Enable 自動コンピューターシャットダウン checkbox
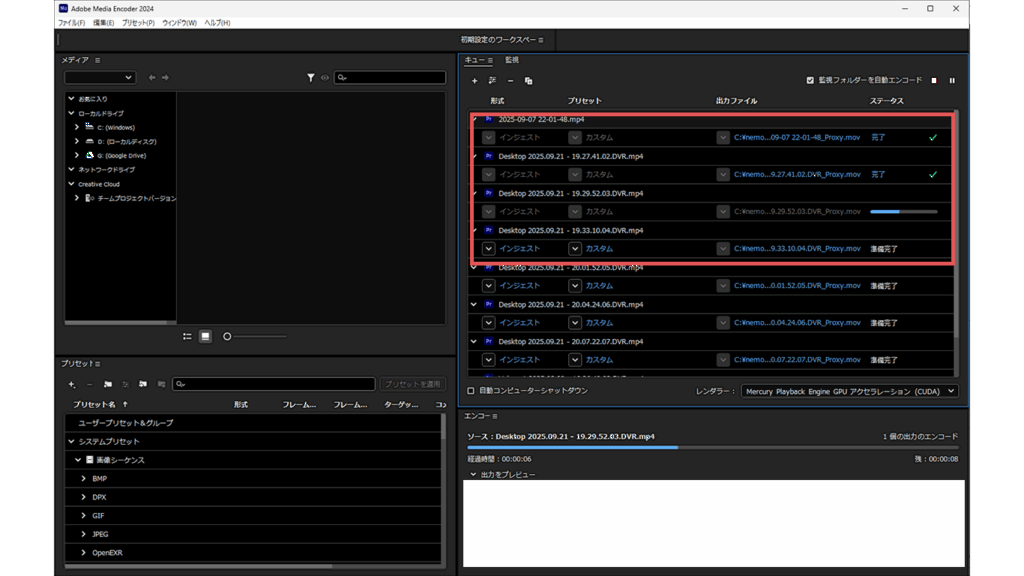Screen dimensions: 1024x576 click(x=471, y=391)
